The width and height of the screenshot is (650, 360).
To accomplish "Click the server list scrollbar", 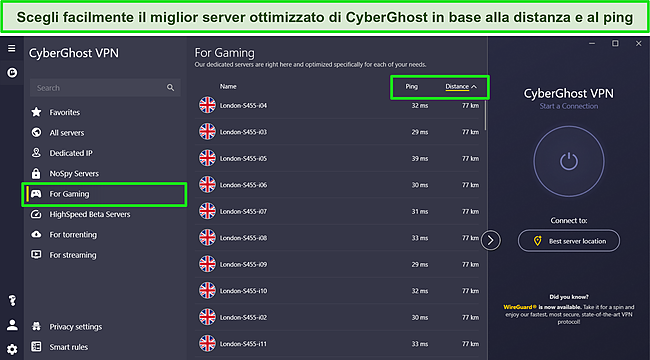I will coord(485,114).
